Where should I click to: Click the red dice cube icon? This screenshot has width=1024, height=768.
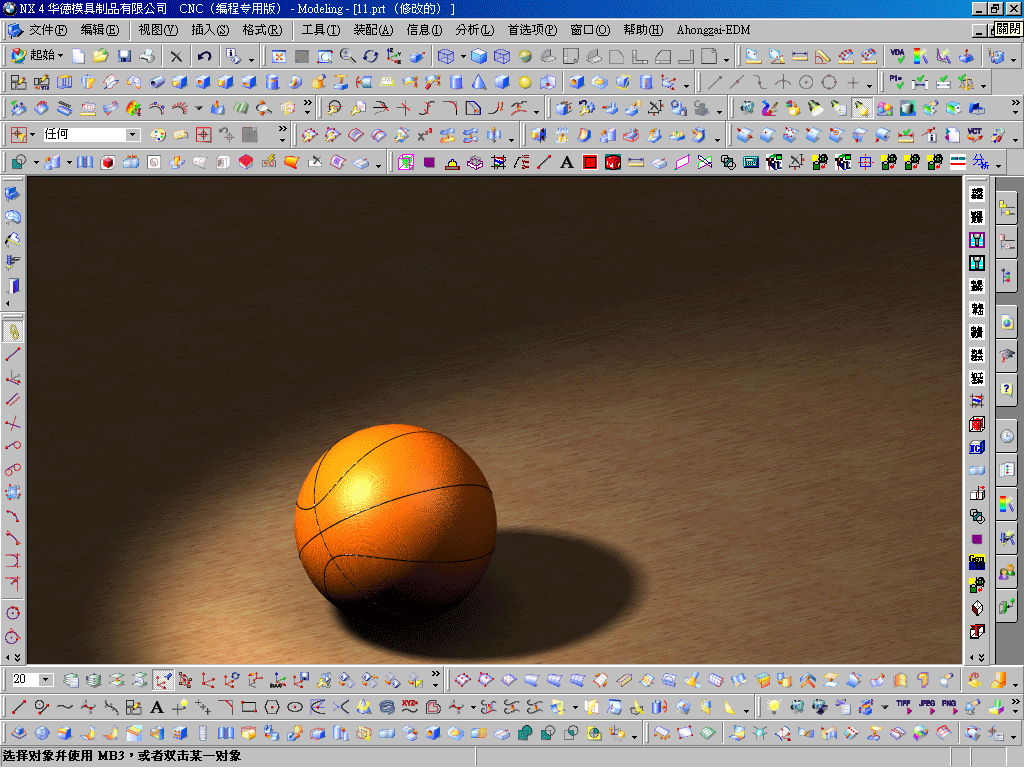coord(613,162)
